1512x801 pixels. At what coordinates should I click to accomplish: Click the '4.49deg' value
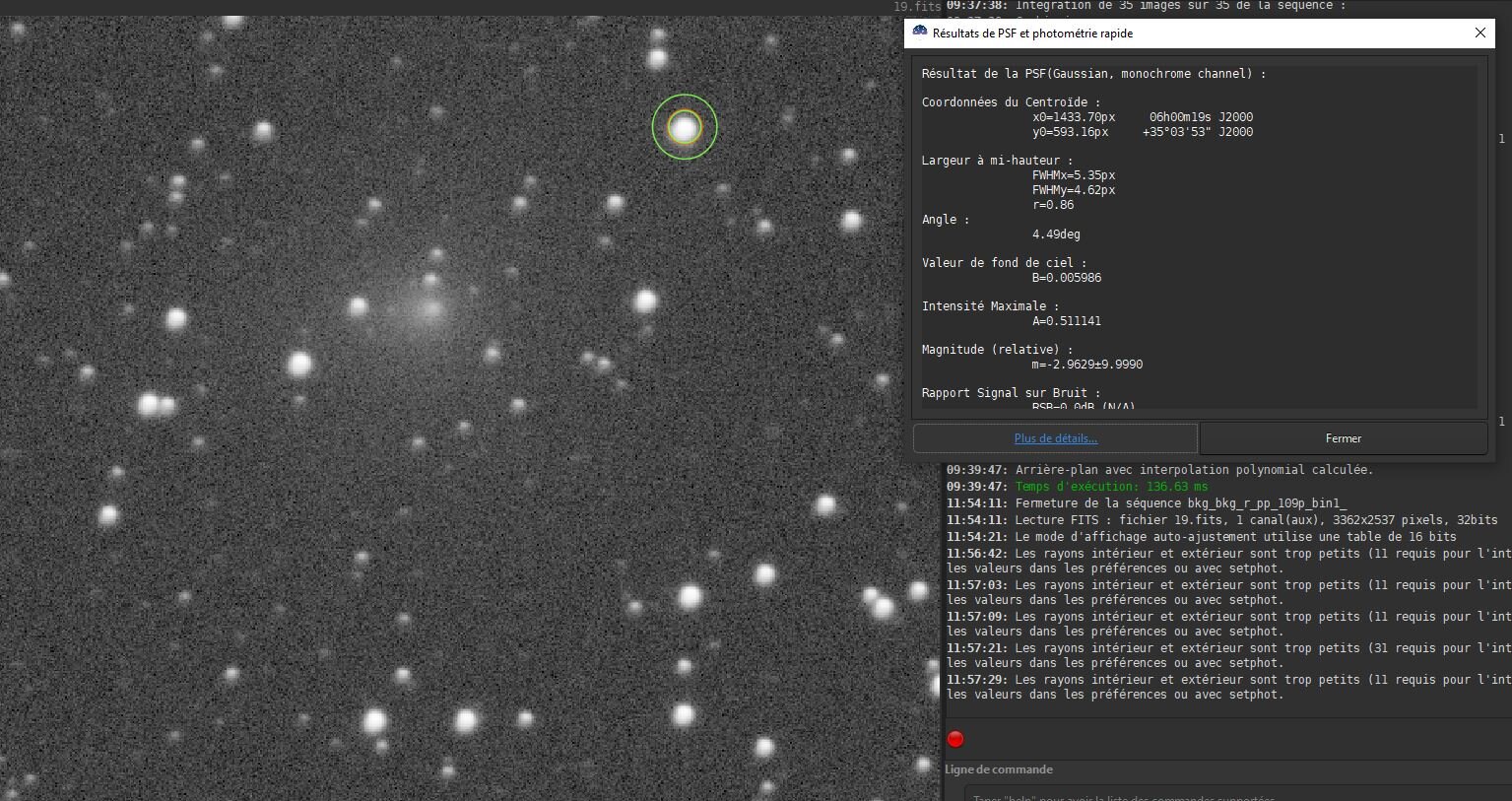pos(1056,234)
